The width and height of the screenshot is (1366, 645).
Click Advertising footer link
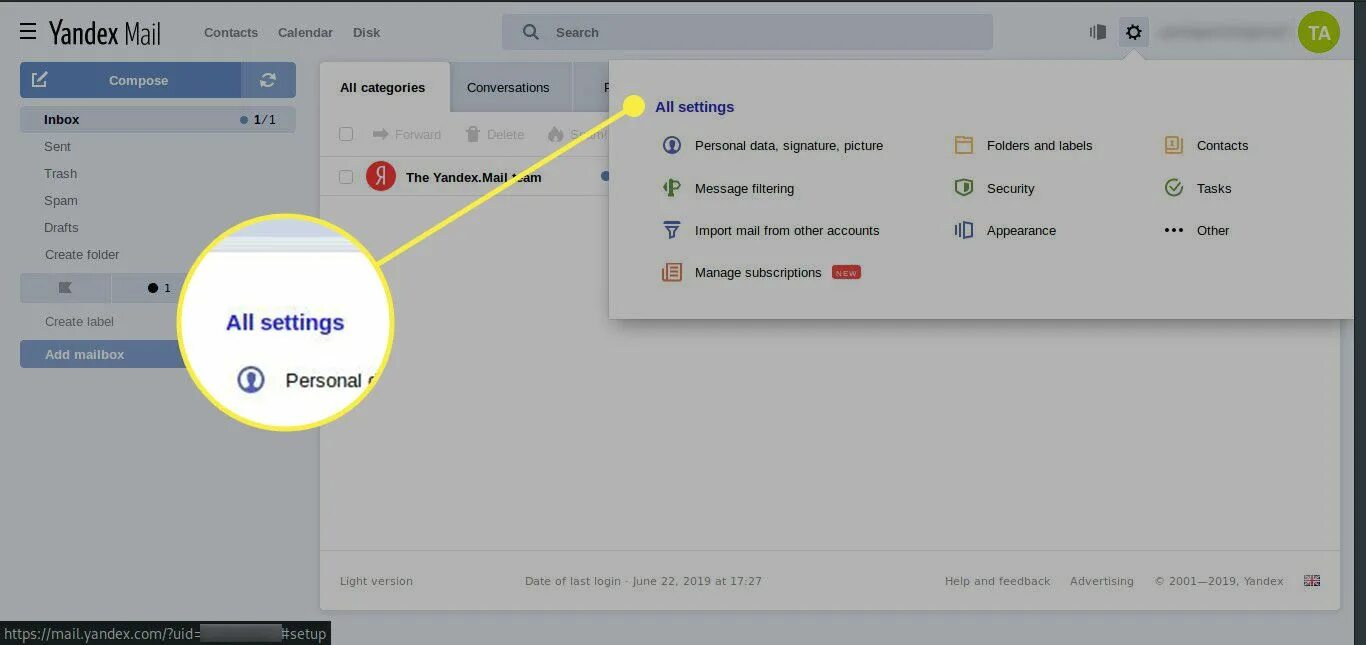click(1102, 581)
